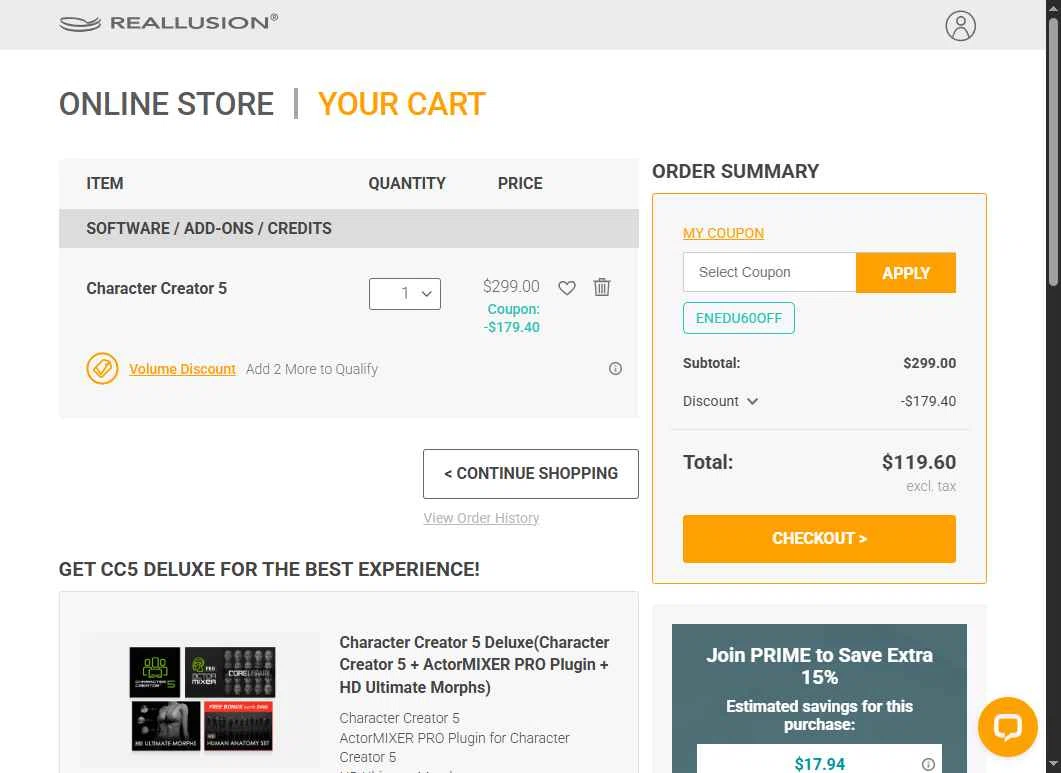Click the ONLINE STORE heading
Viewport: 1061px width, 773px height.
click(166, 104)
